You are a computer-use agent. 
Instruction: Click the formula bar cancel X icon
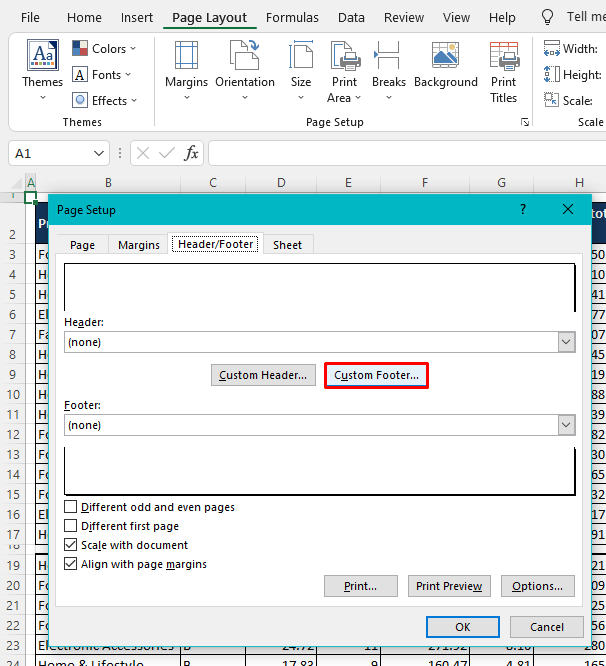click(143, 153)
